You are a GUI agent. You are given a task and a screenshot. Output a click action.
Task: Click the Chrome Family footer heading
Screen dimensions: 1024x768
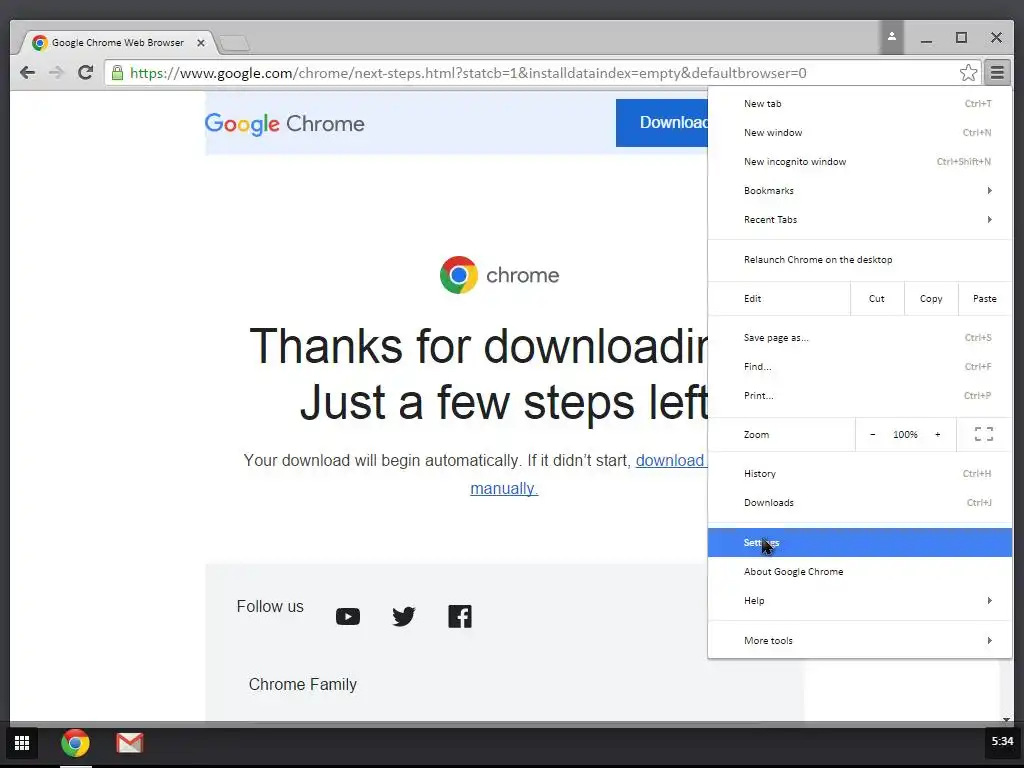[302, 684]
